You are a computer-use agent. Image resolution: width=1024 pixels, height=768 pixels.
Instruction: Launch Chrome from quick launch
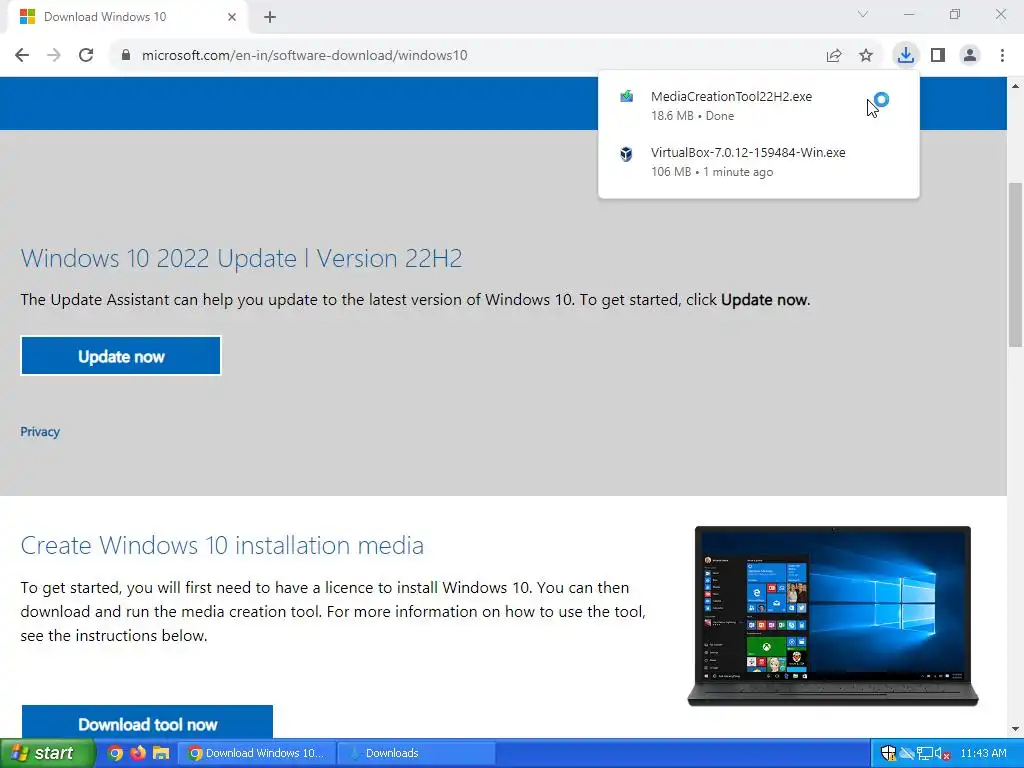(x=115, y=753)
